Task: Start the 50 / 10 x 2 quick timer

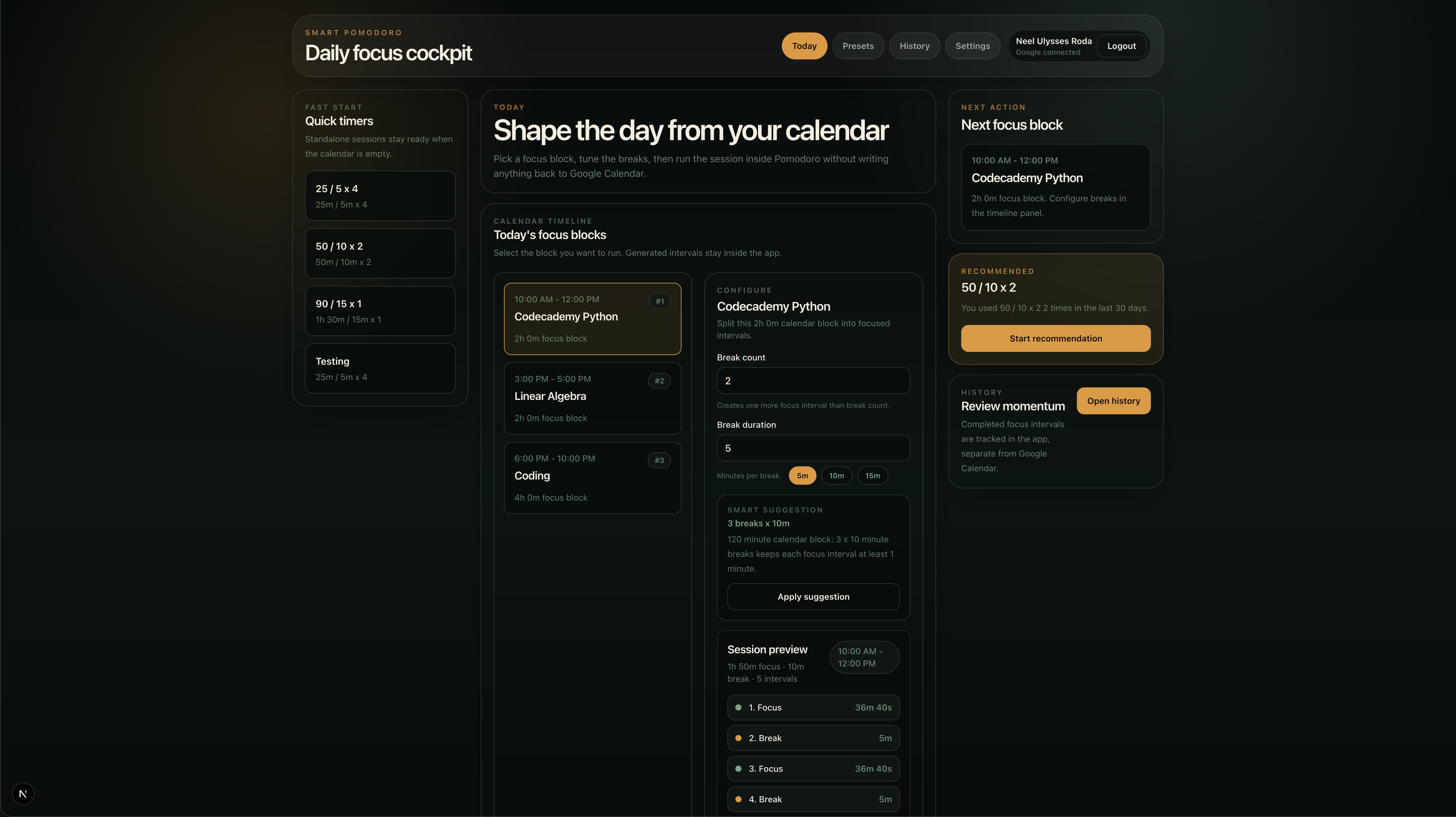Action: tap(380, 254)
